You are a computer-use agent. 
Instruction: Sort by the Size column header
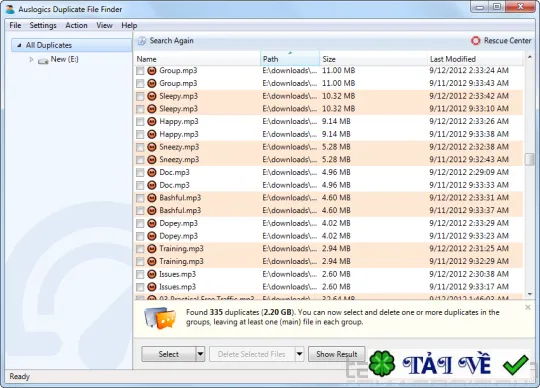tap(373, 59)
